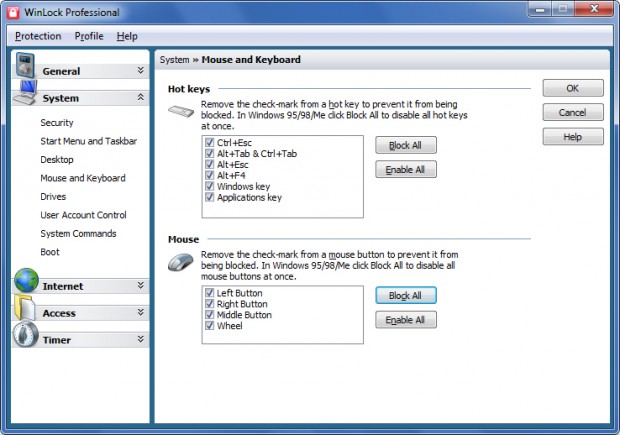Click Enable All for mouse buttons
Image resolution: width=620 pixels, height=435 pixels.
406,320
